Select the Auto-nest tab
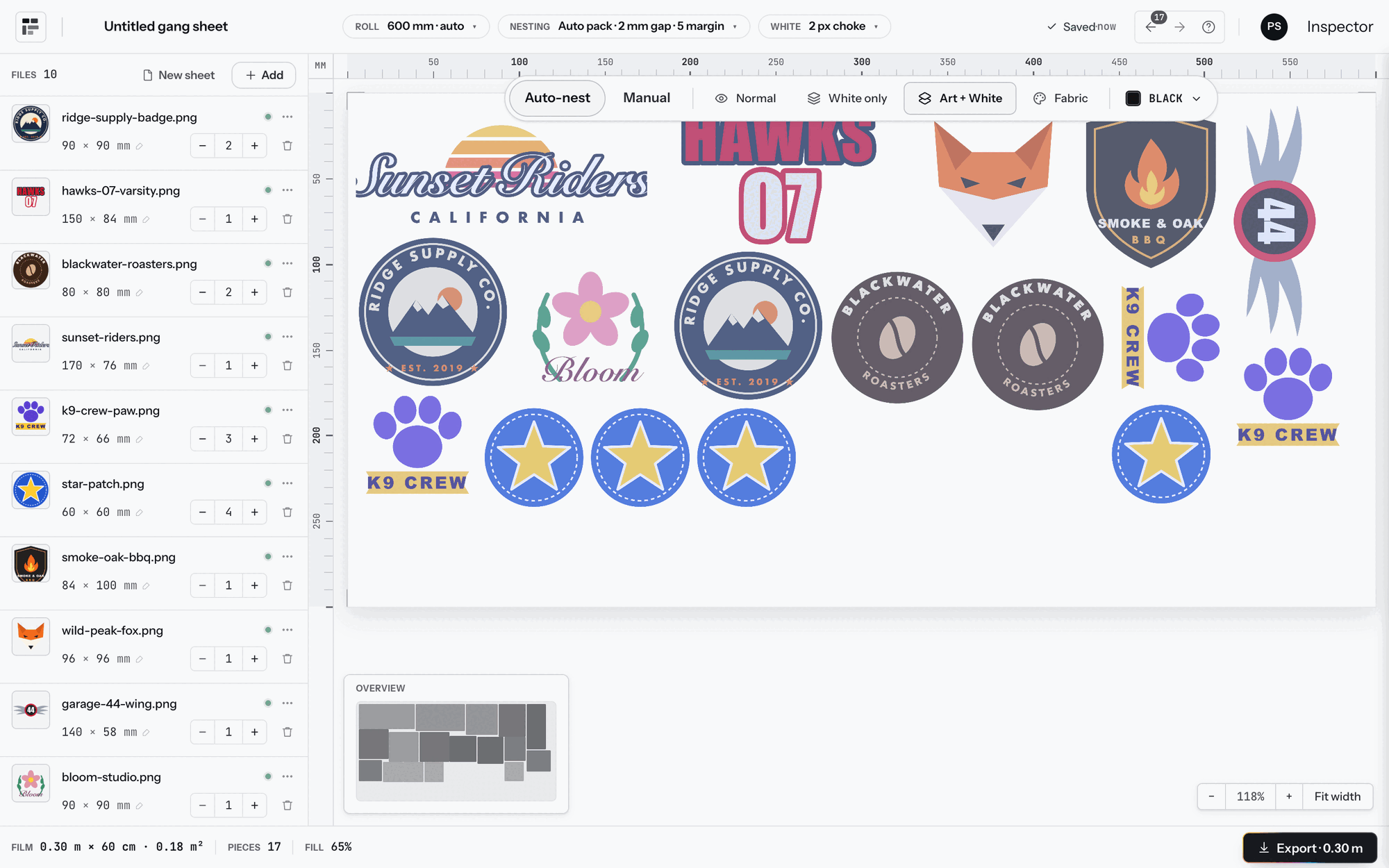Screen dimensions: 1389x868 [557, 98]
